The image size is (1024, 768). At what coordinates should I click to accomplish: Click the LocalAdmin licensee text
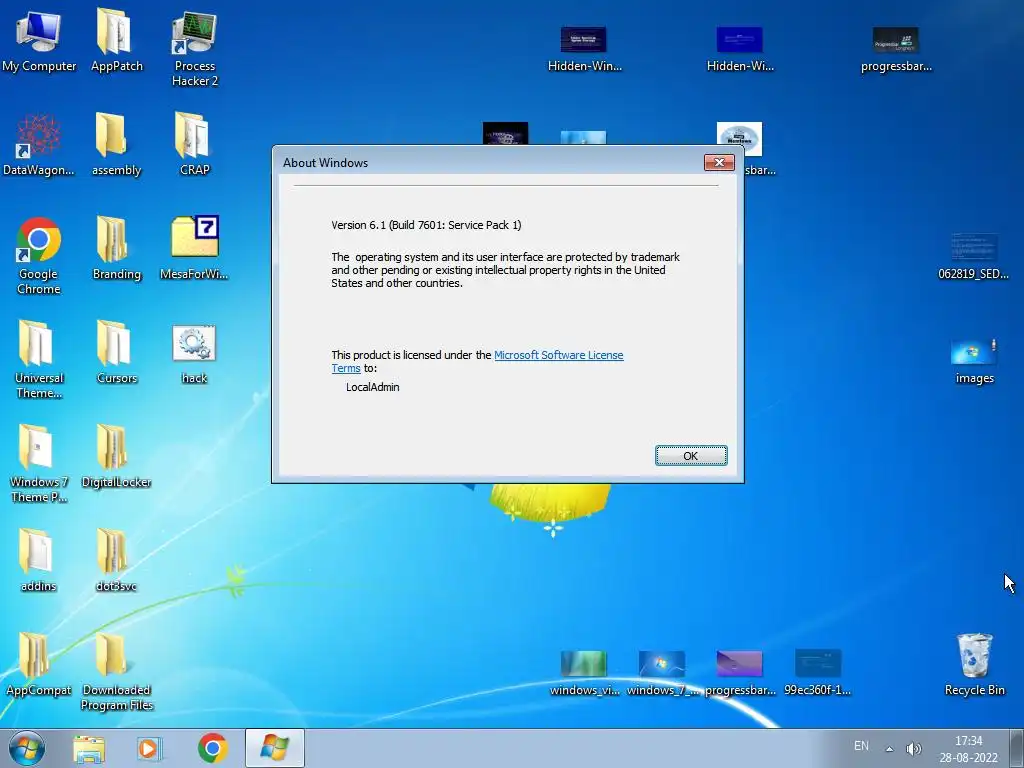[x=372, y=387]
